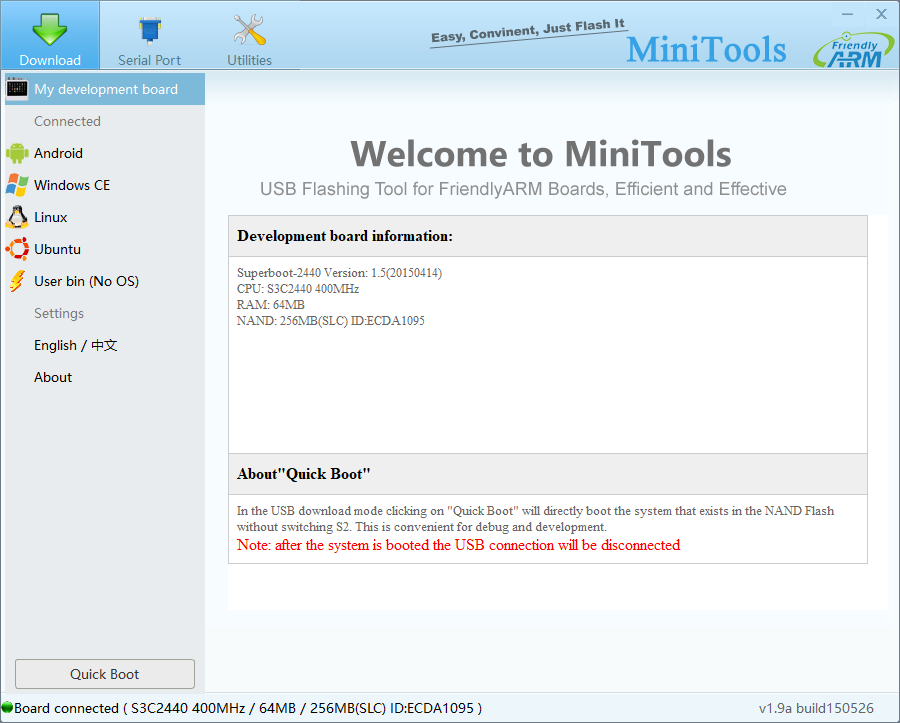Click the red USB disconnection note
The width and height of the screenshot is (900, 723).
pyautogui.click(x=459, y=545)
